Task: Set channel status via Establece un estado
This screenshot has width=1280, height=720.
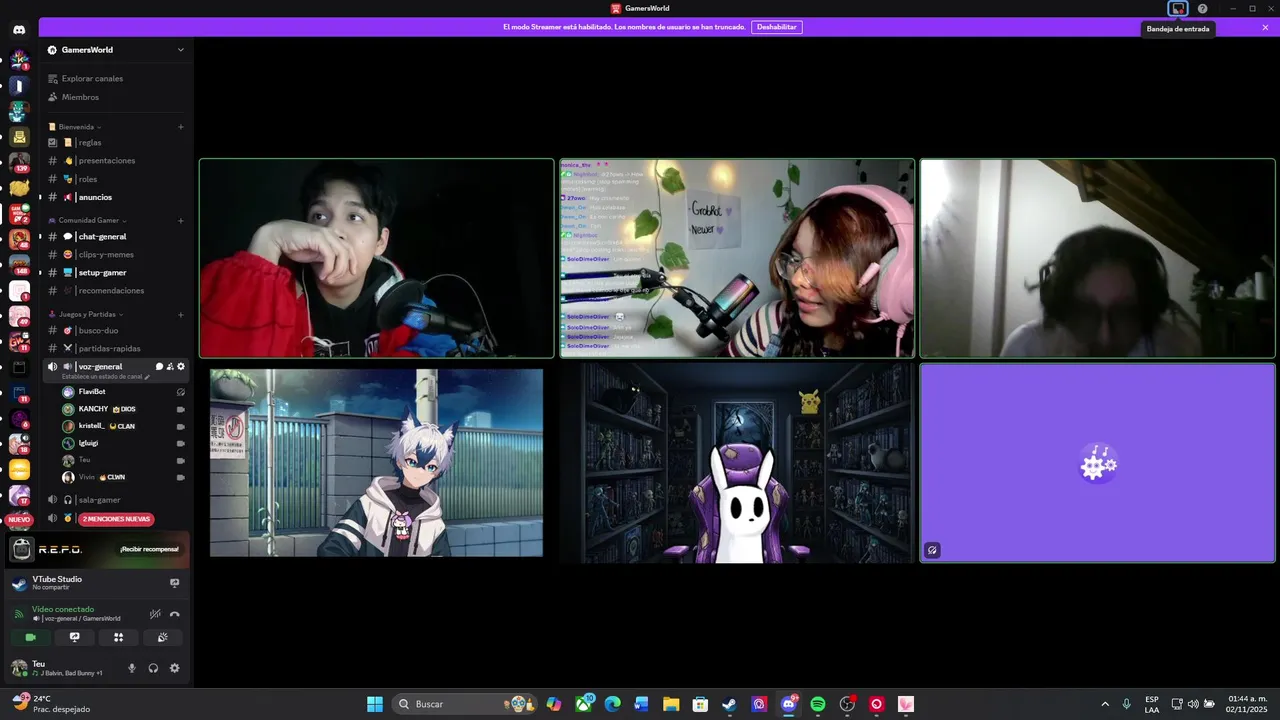Action: click(x=106, y=377)
